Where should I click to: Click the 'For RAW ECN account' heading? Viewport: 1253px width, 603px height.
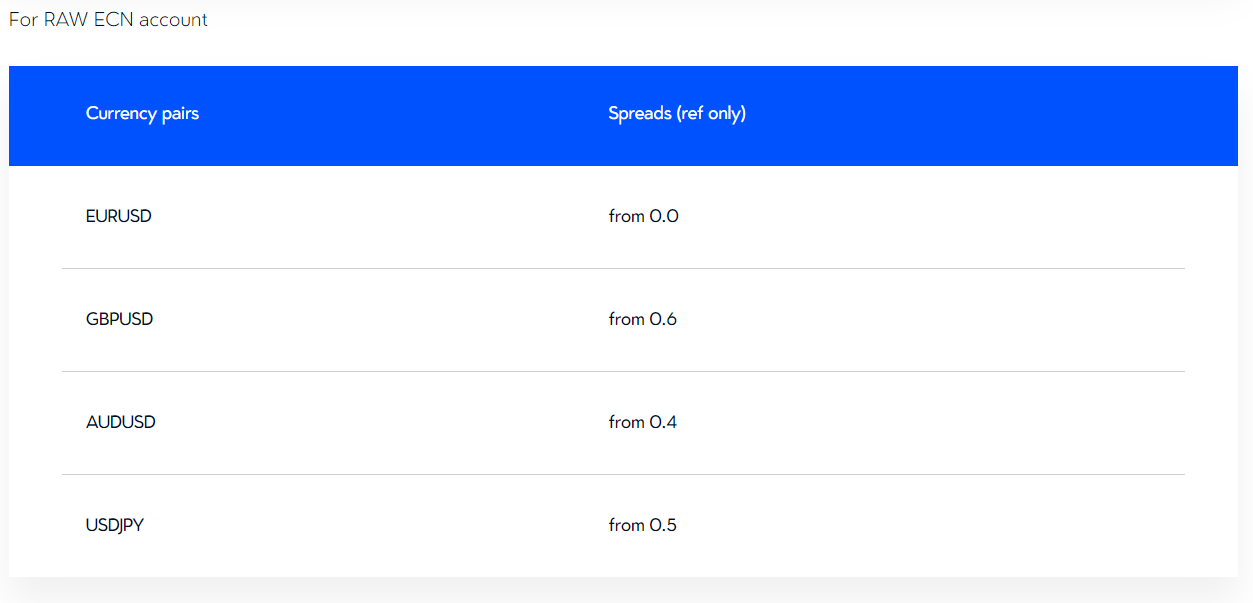click(108, 20)
